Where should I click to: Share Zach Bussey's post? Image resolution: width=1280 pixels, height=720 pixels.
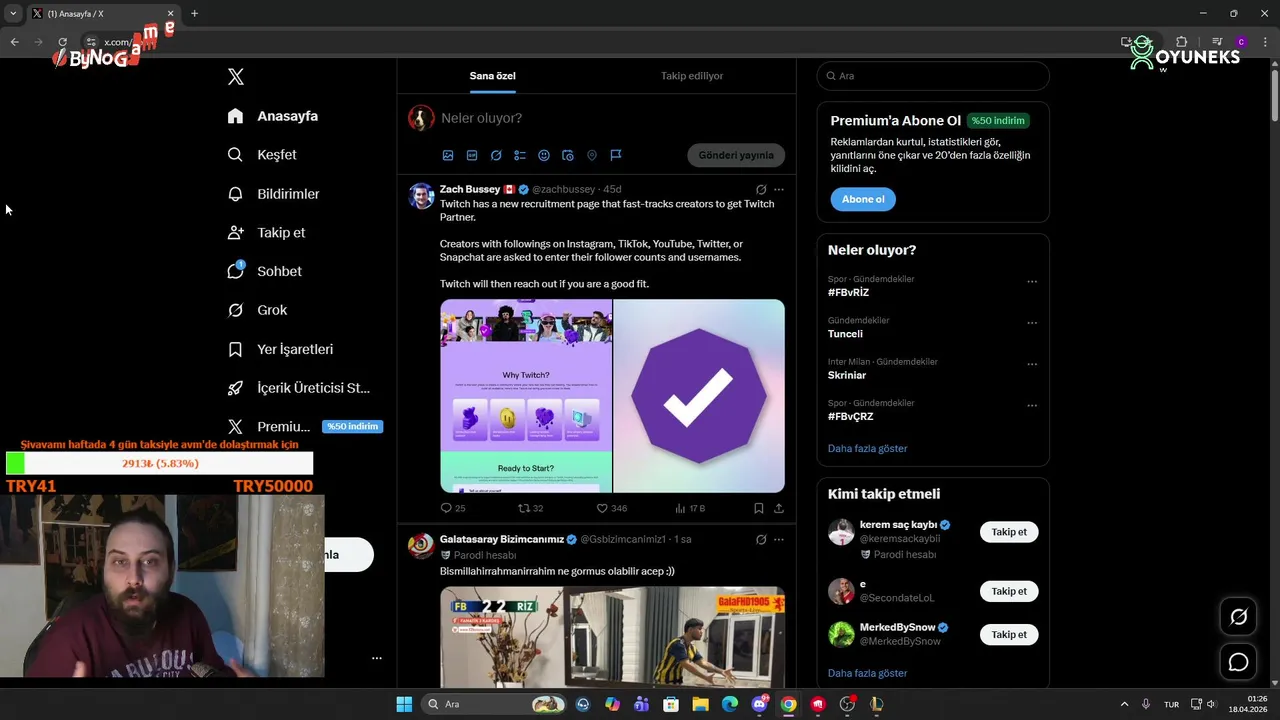point(779,508)
